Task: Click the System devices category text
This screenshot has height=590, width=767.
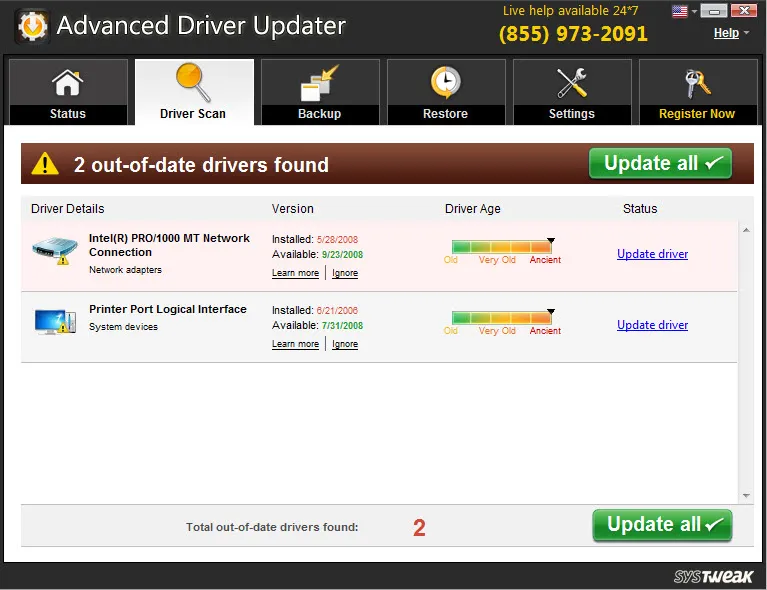Action: click(123, 326)
